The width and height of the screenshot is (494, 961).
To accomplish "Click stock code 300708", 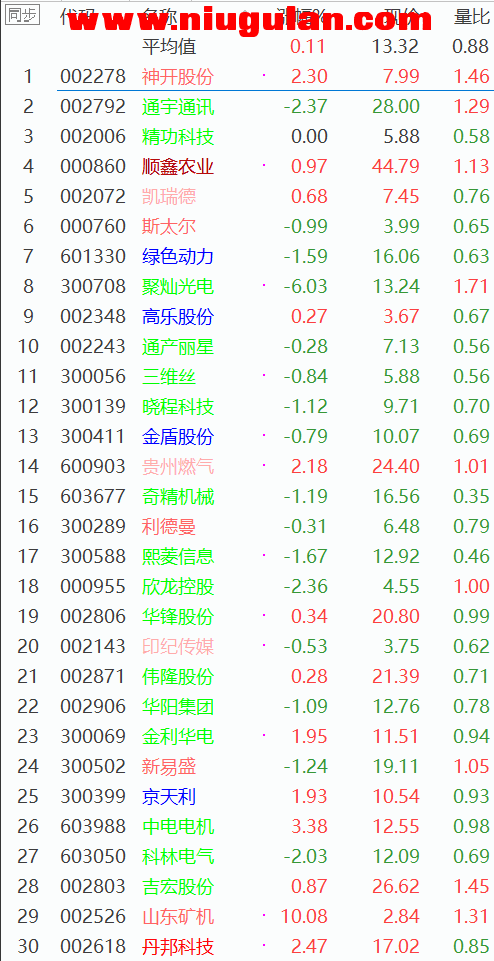I will click(93, 286).
